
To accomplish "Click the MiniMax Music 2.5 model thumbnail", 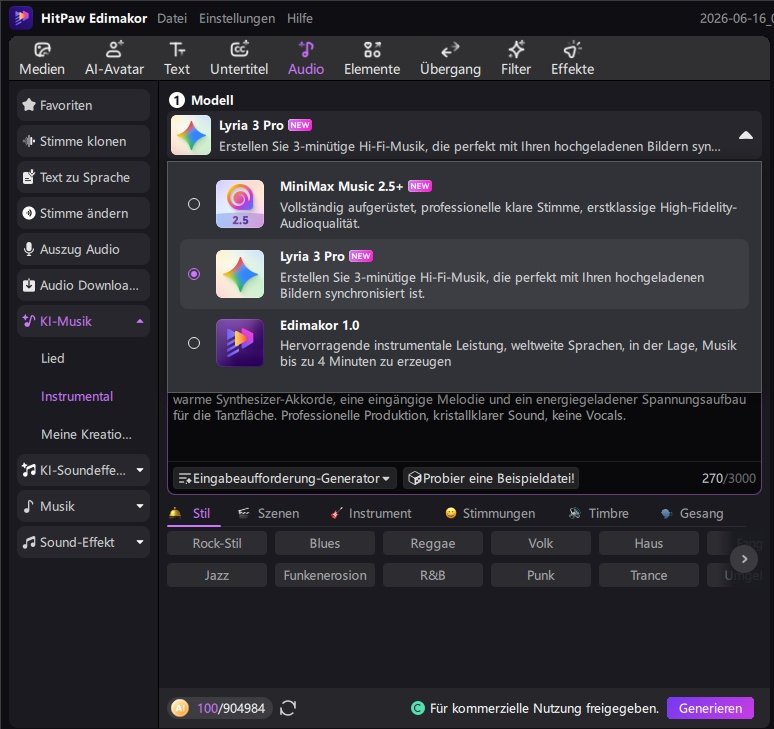I will [240, 204].
